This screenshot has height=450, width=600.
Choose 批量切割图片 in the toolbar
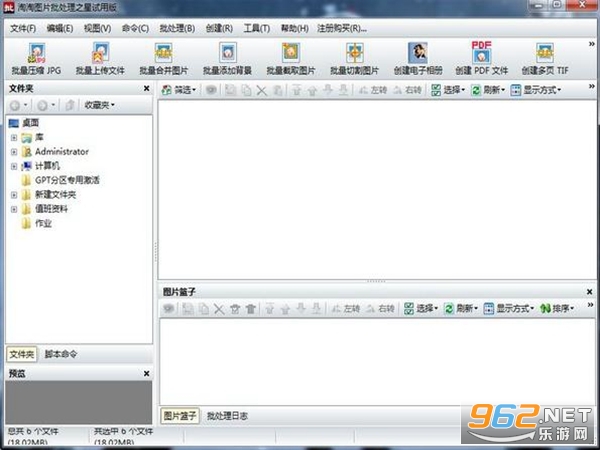pos(354,59)
